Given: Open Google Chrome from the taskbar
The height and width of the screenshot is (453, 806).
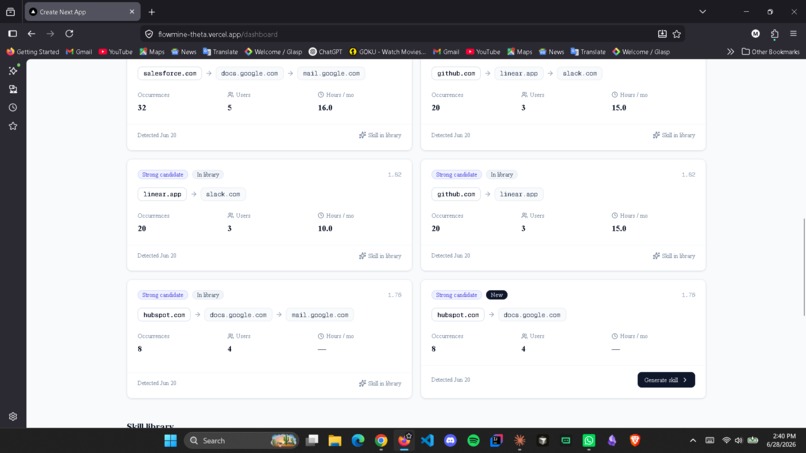Looking at the screenshot, I should (381, 441).
